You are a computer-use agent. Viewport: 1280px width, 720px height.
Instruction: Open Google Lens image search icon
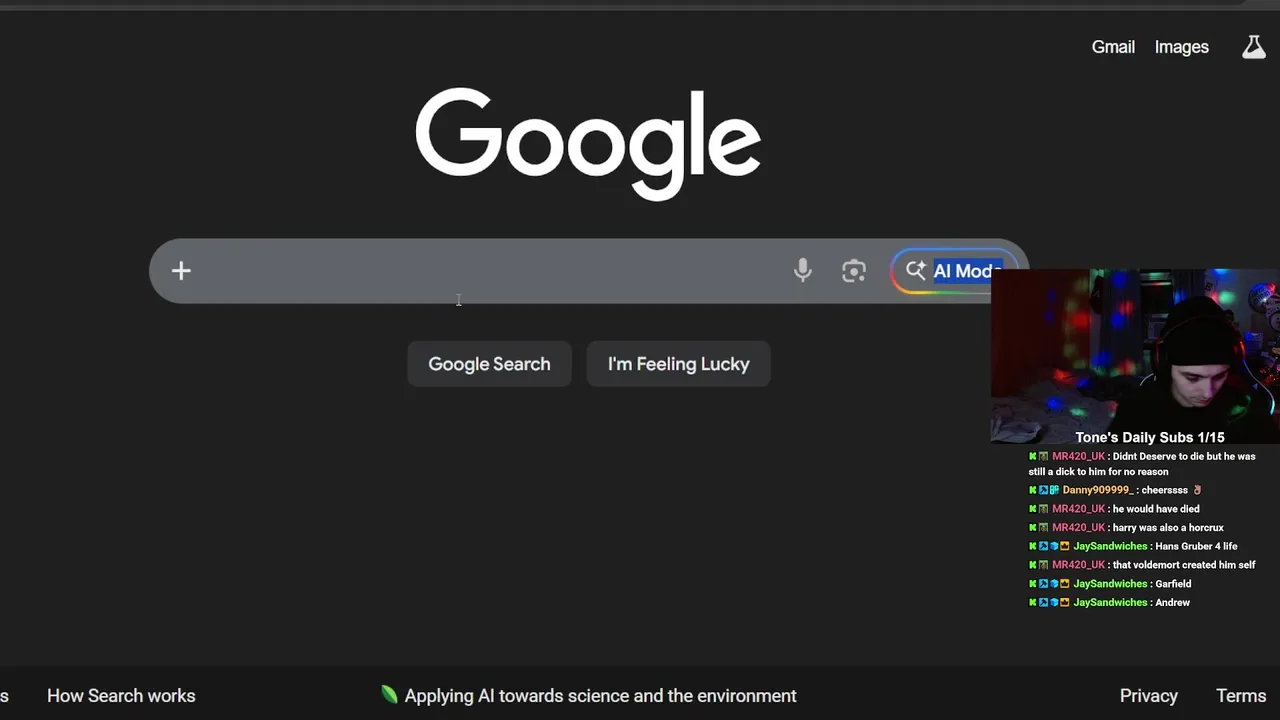pos(854,271)
